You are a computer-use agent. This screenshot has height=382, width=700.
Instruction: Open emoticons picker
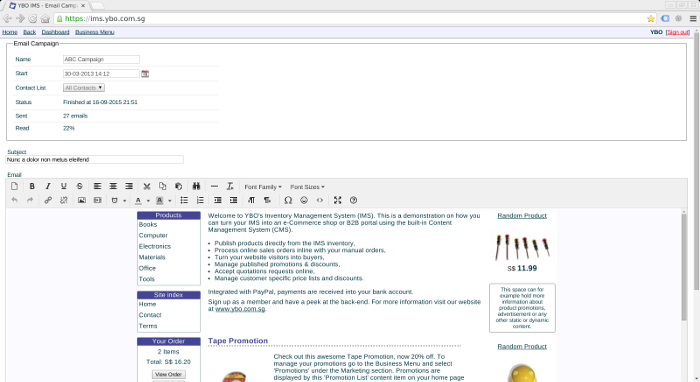point(304,200)
